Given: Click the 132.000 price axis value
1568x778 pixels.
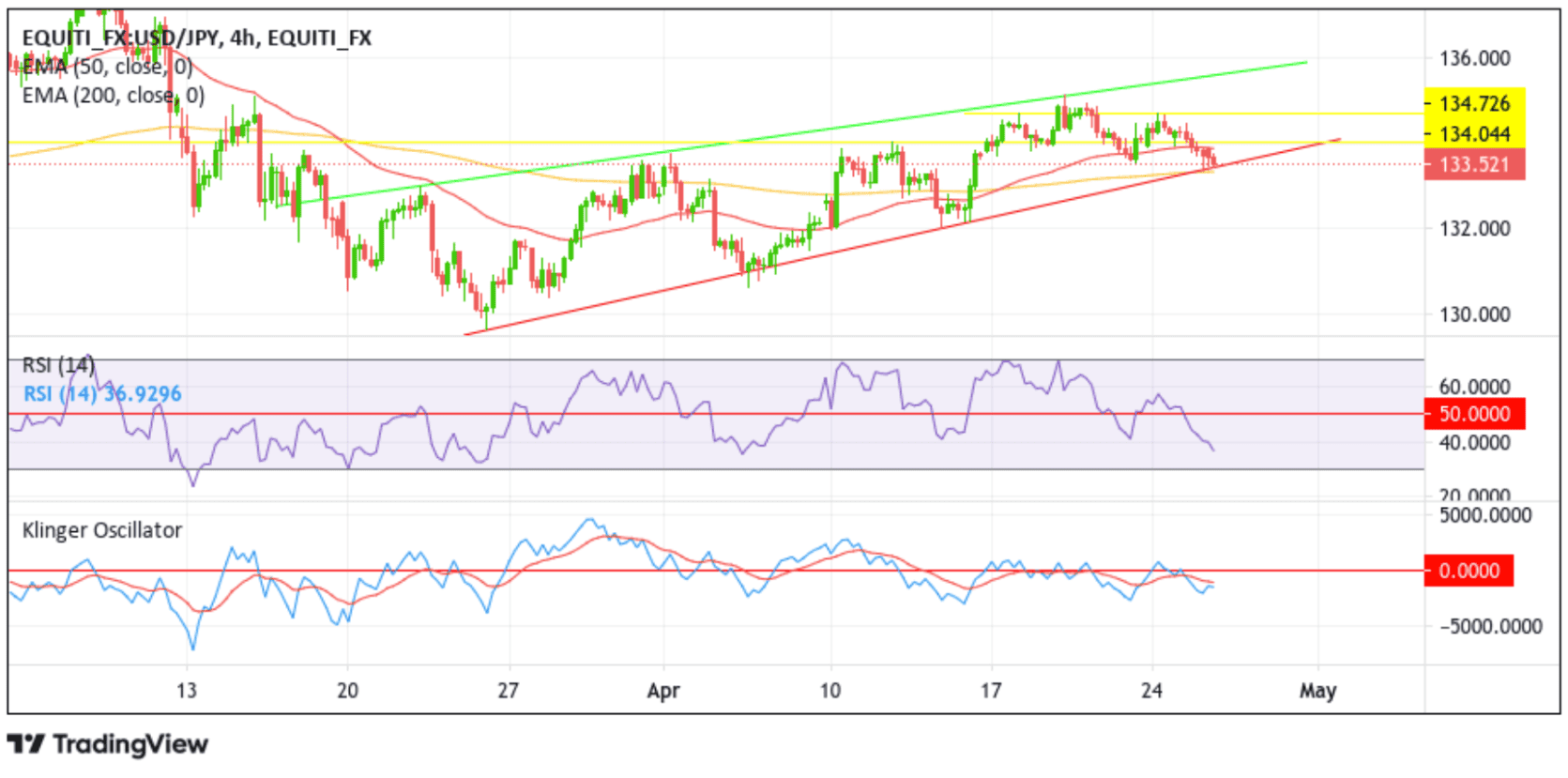Looking at the screenshot, I should coord(1475,228).
